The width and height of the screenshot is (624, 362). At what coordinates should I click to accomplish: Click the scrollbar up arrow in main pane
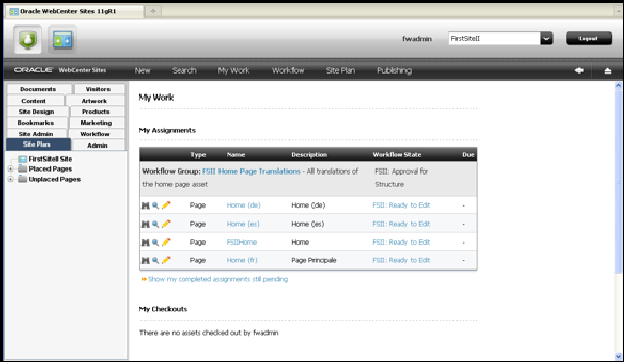coord(618,86)
